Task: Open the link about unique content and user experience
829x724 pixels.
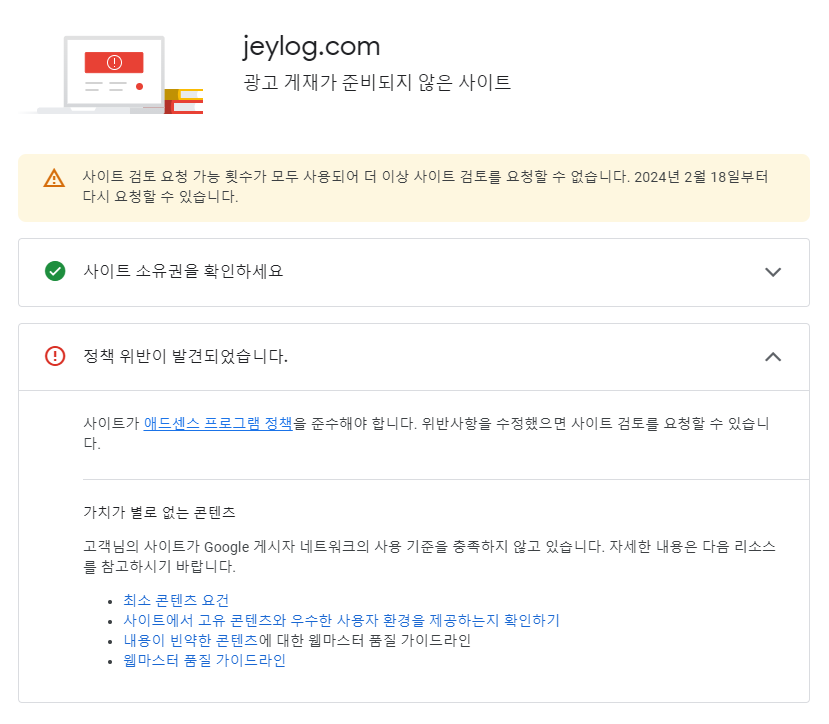Action: pyautogui.click(x=342, y=620)
